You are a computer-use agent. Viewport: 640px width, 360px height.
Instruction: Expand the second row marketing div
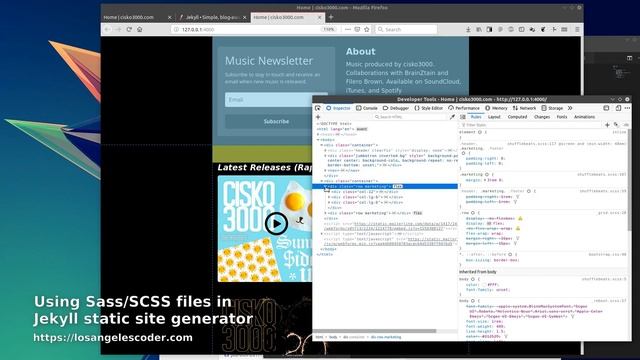pyautogui.click(x=325, y=213)
